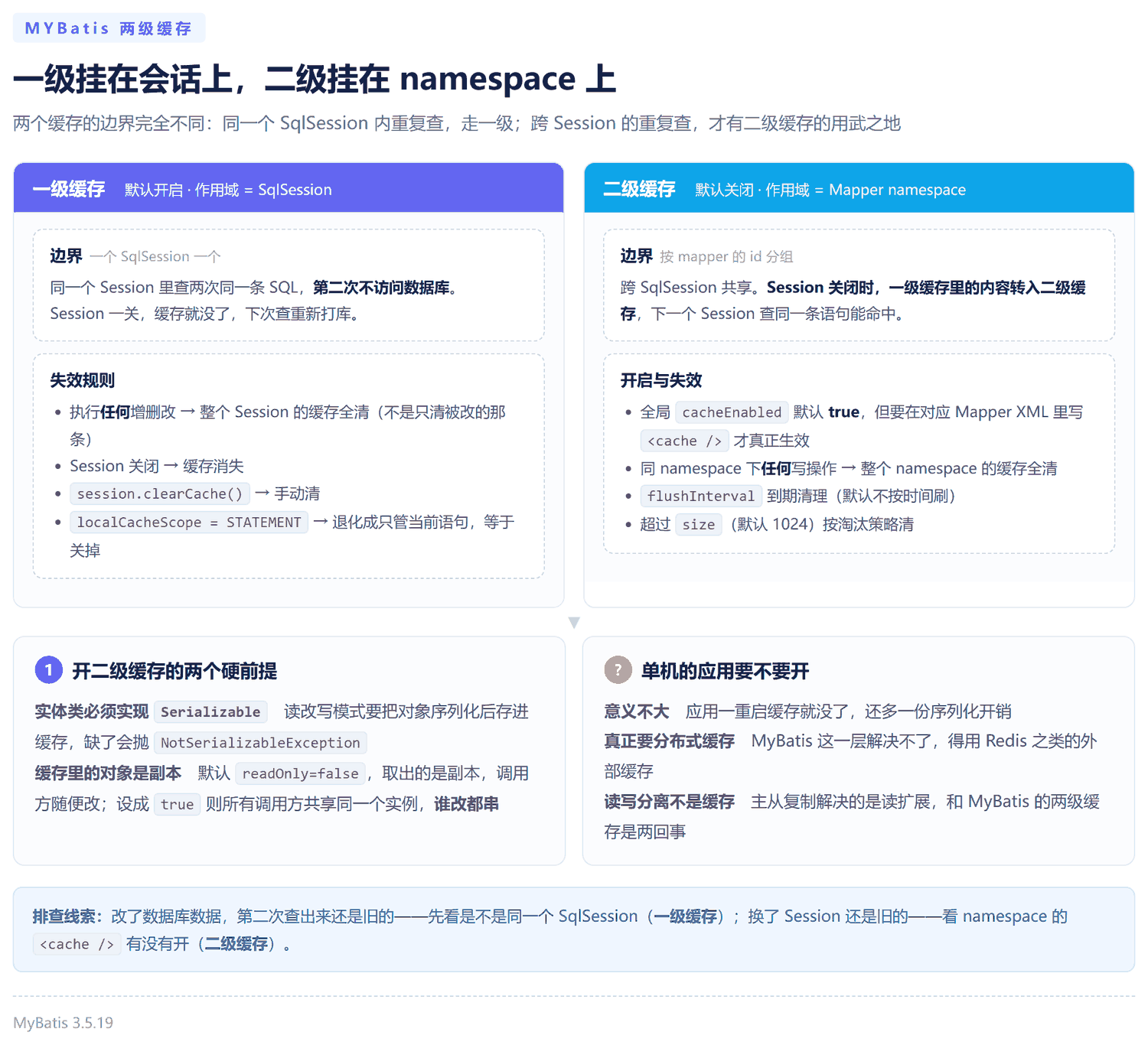Click the bold phrase "第二次不访问数据库"
The height and width of the screenshot is (1045, 1148).
click(381, 288)
